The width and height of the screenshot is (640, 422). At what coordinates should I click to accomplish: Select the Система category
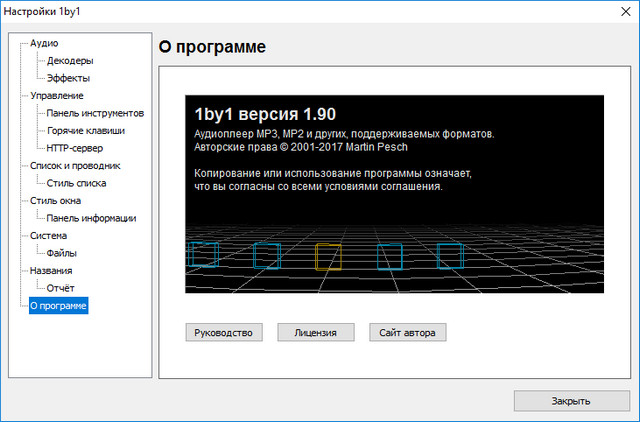pyautogui.click(x=48, y=236)
